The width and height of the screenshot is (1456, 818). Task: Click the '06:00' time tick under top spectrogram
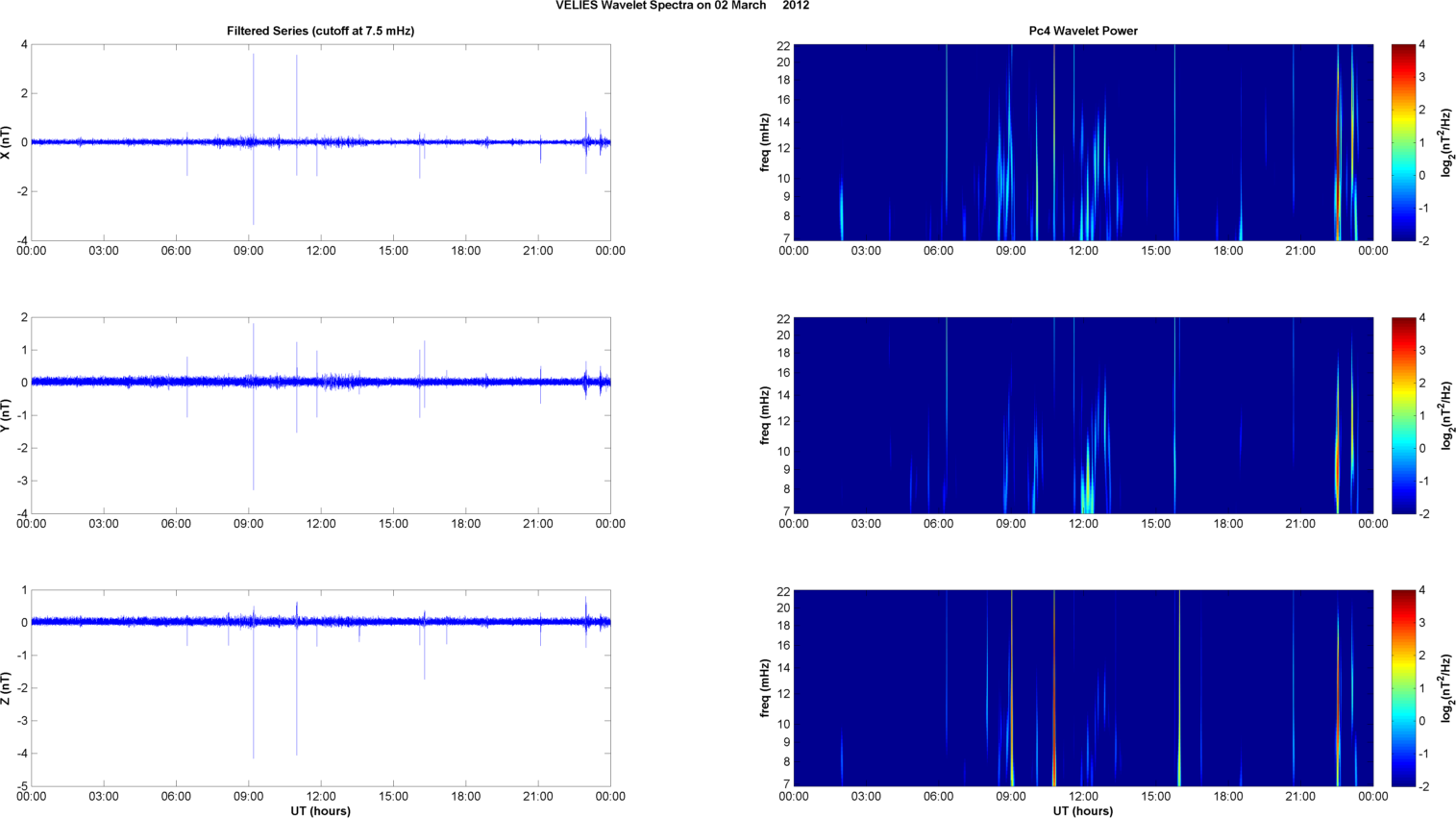(x=939, y=251)
